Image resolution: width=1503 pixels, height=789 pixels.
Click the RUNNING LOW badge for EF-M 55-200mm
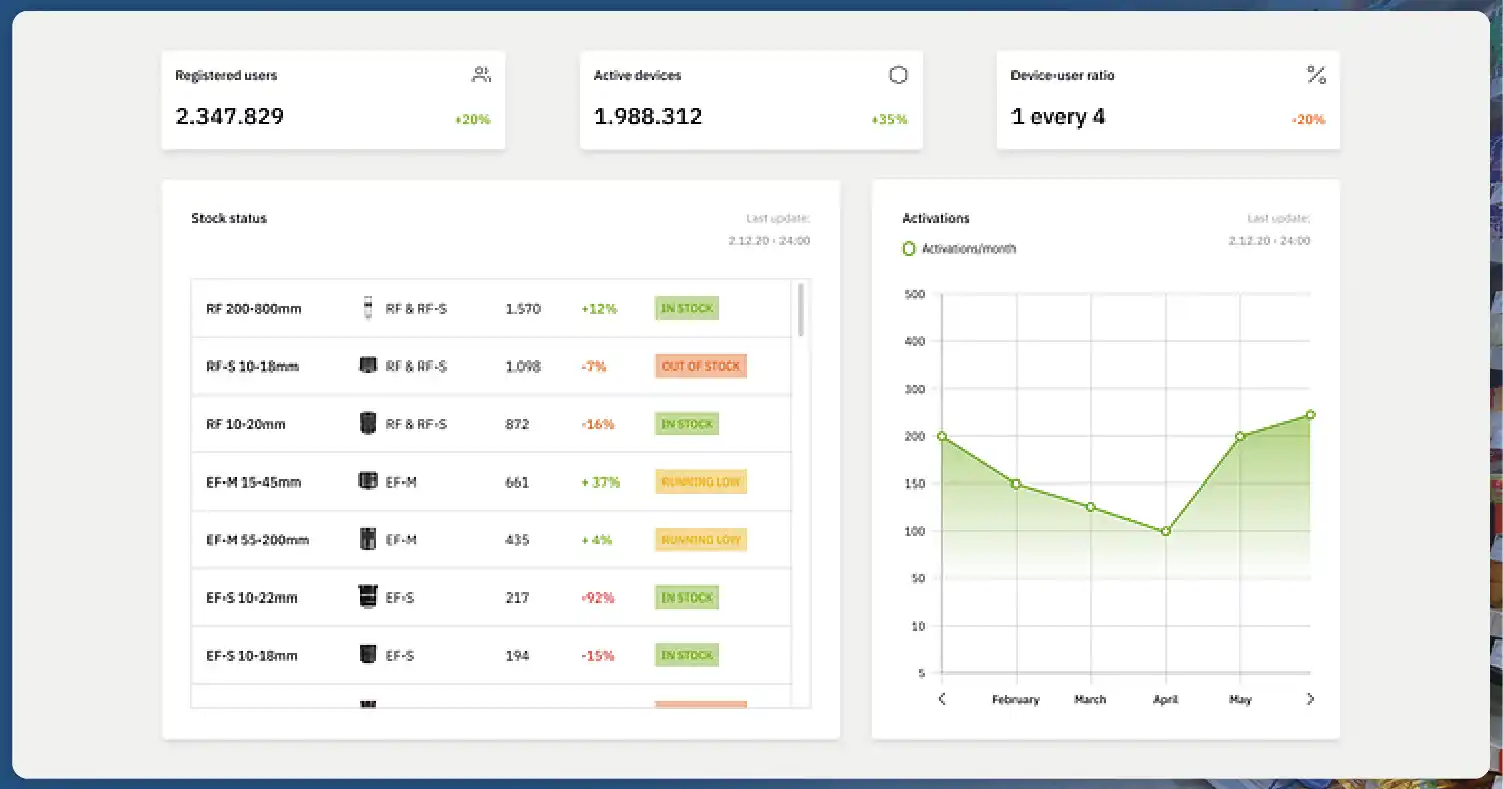click(701, 540)
